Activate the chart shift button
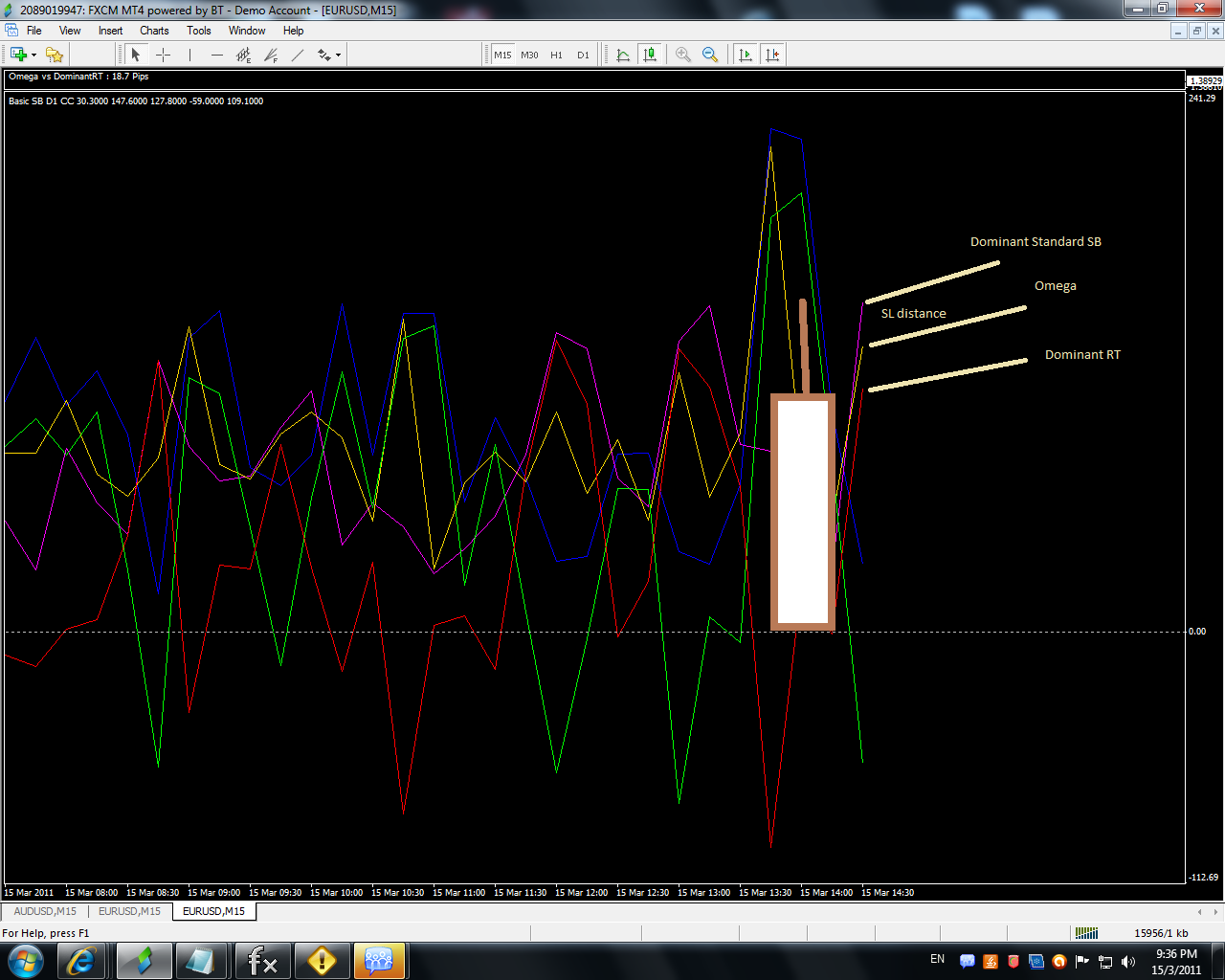The width and height of the screenshot is (1225, 980). 772,55
